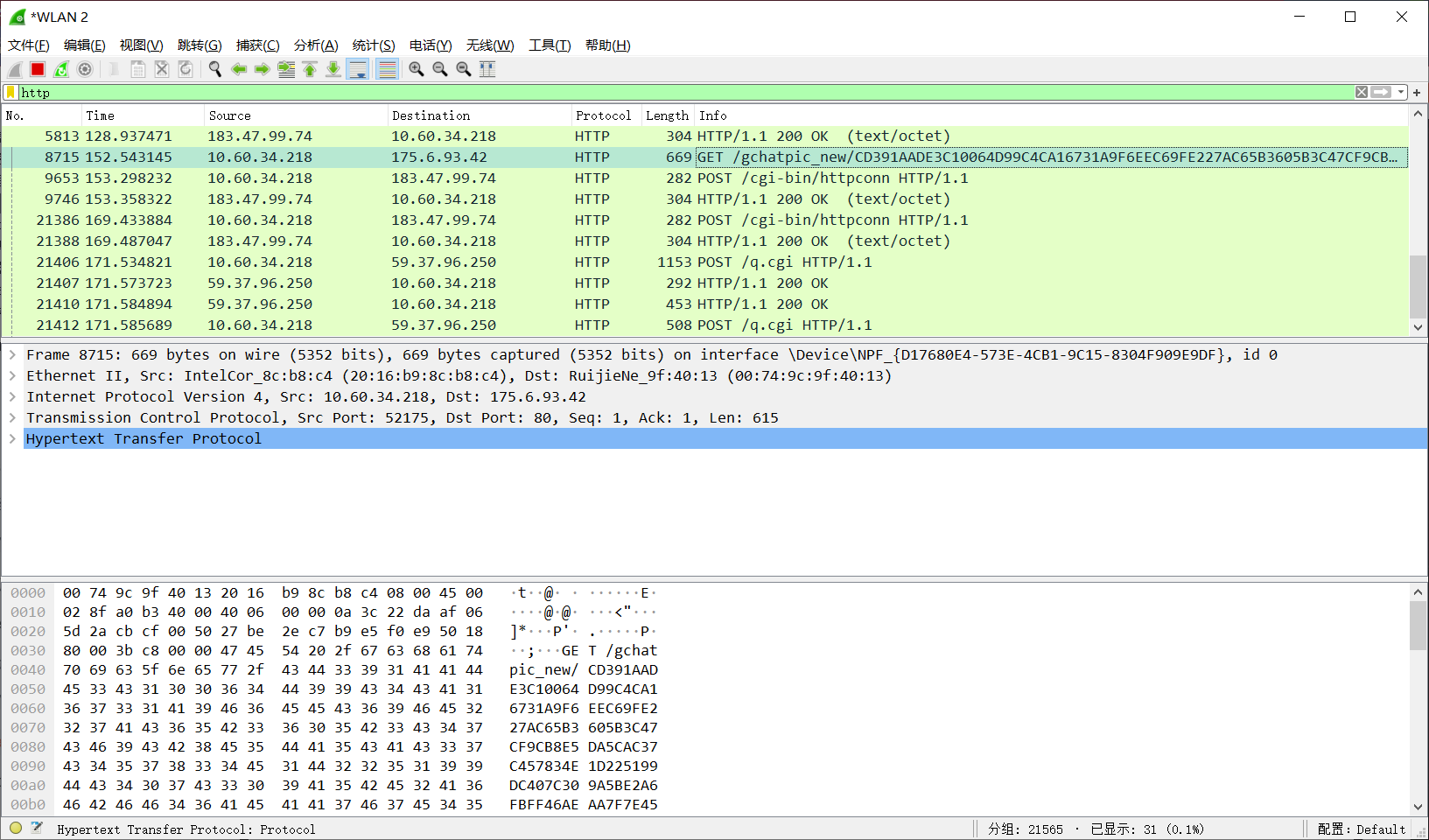
Task: Sort by the Info column header
Action: point(1052,115)
